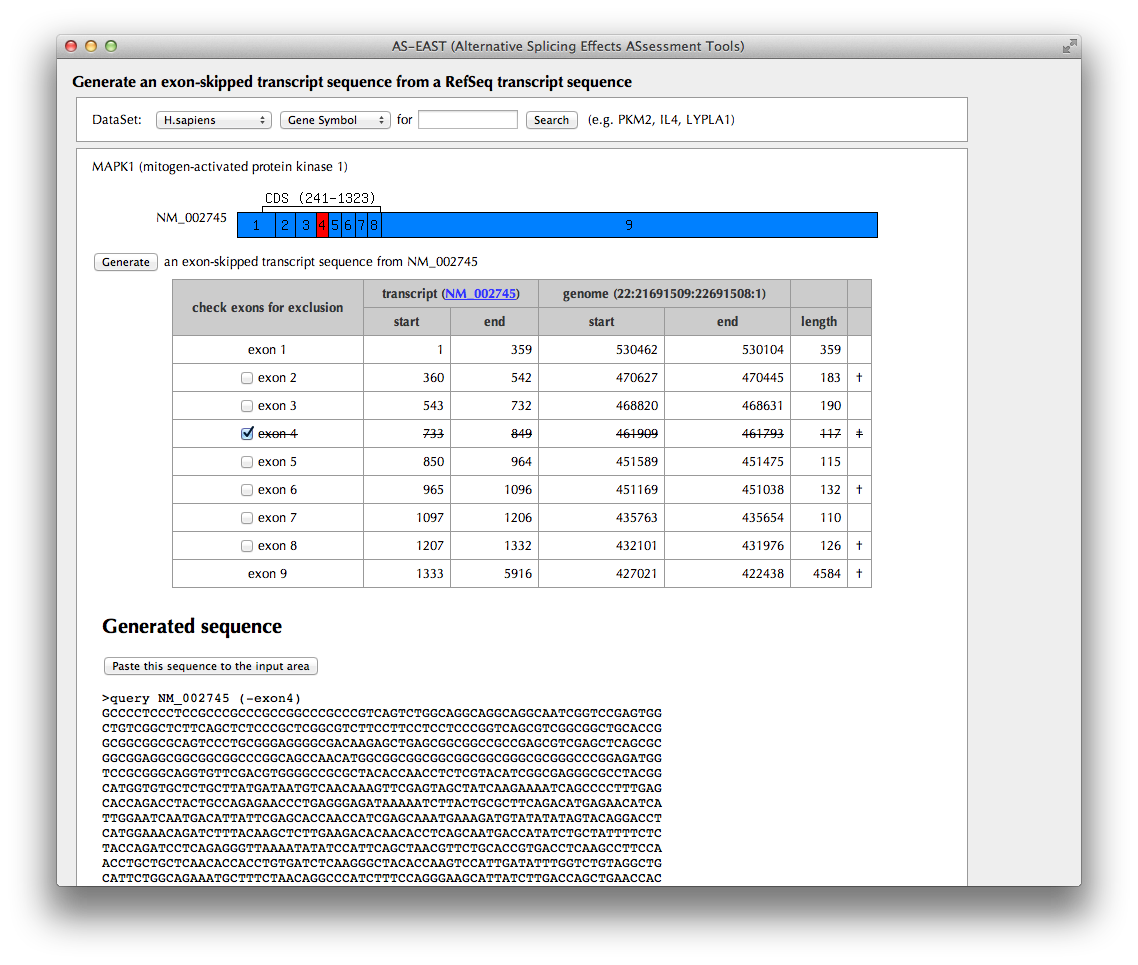Click the red exon 4 block in diagram
The height and width of the screenshot is (965, 1138).
pyautogui.click(x=322, y=225)
